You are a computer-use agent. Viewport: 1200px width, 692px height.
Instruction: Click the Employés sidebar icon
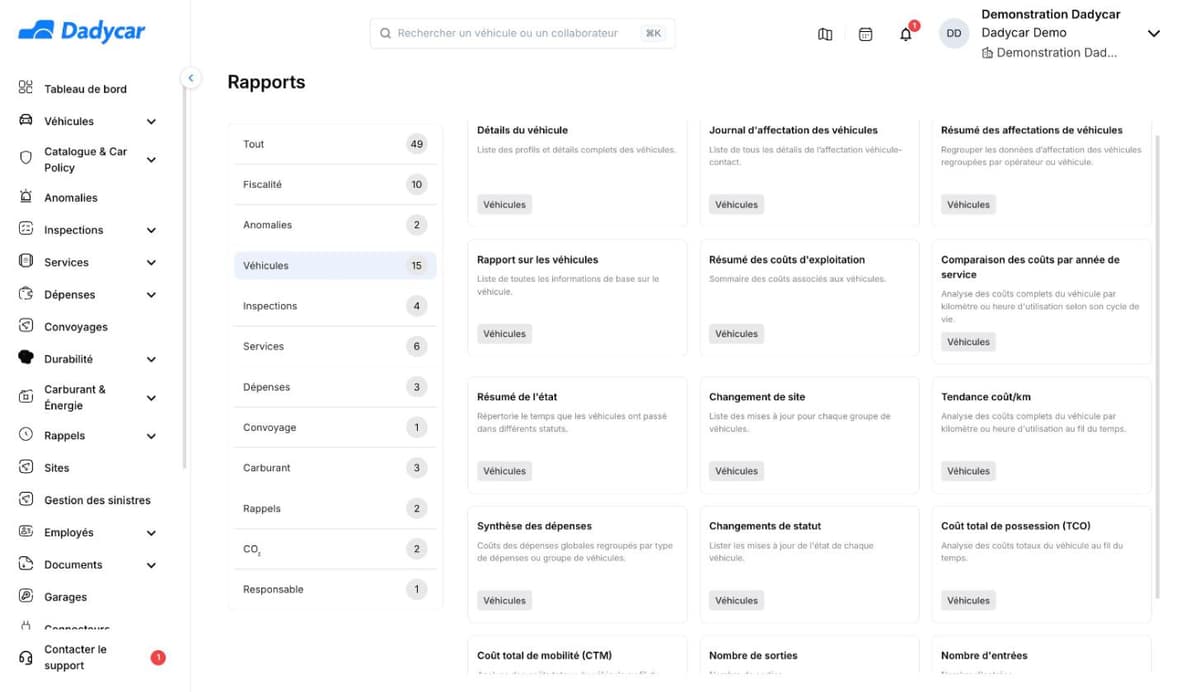pos(26,532)
